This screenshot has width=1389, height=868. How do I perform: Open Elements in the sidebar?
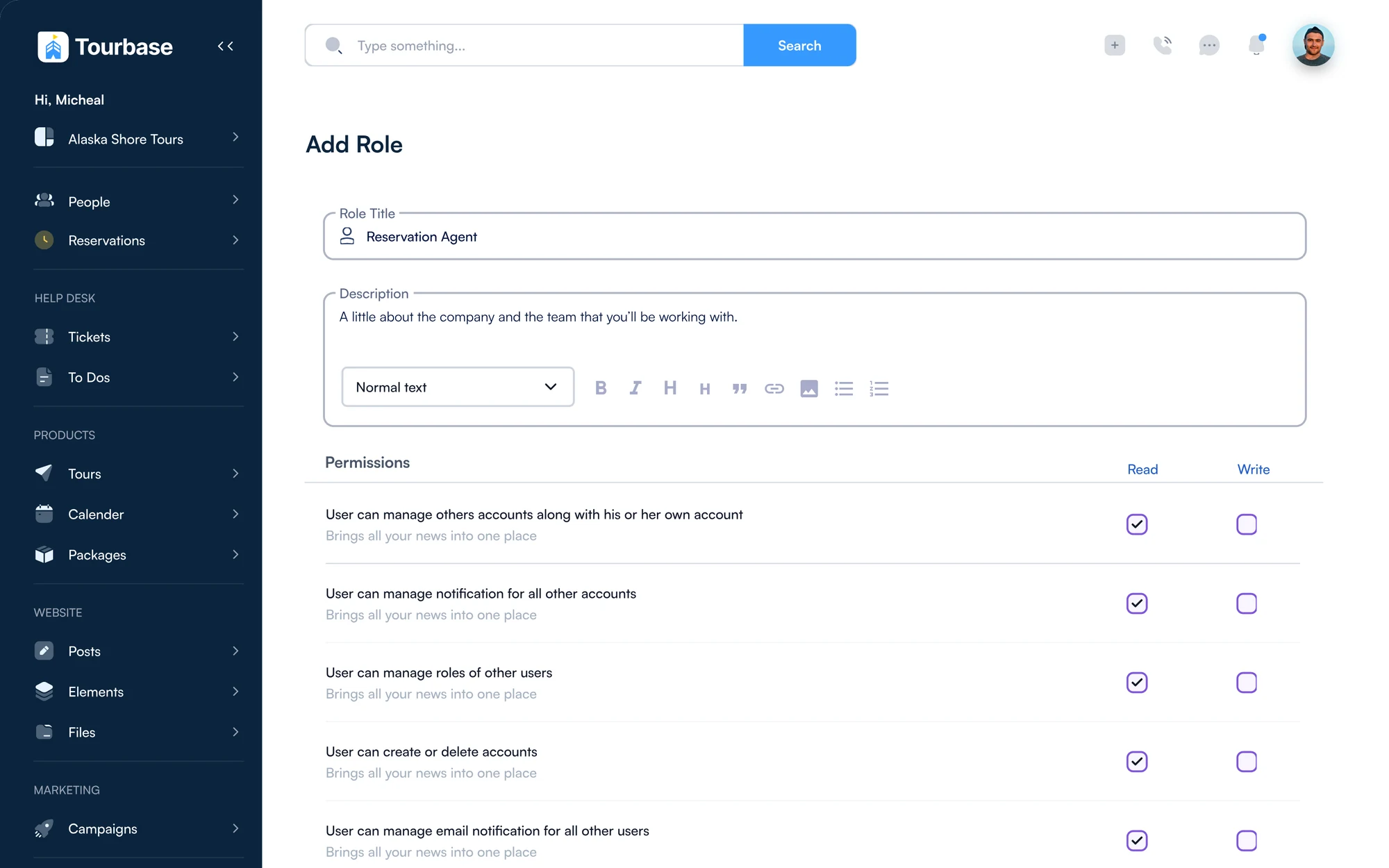pyautogui.click(x=138, y=692)
